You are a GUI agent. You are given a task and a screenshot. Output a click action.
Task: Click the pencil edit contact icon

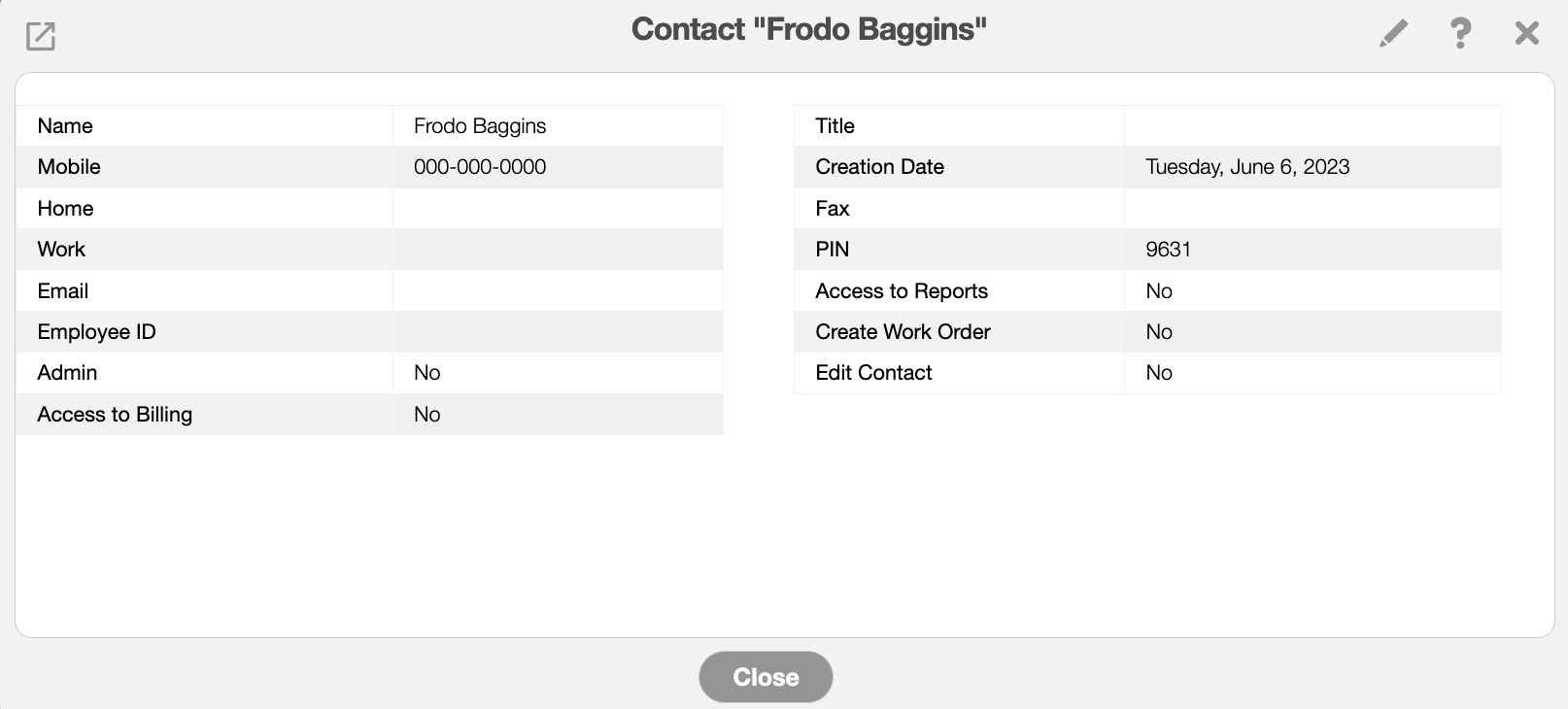click(1393, 34)
